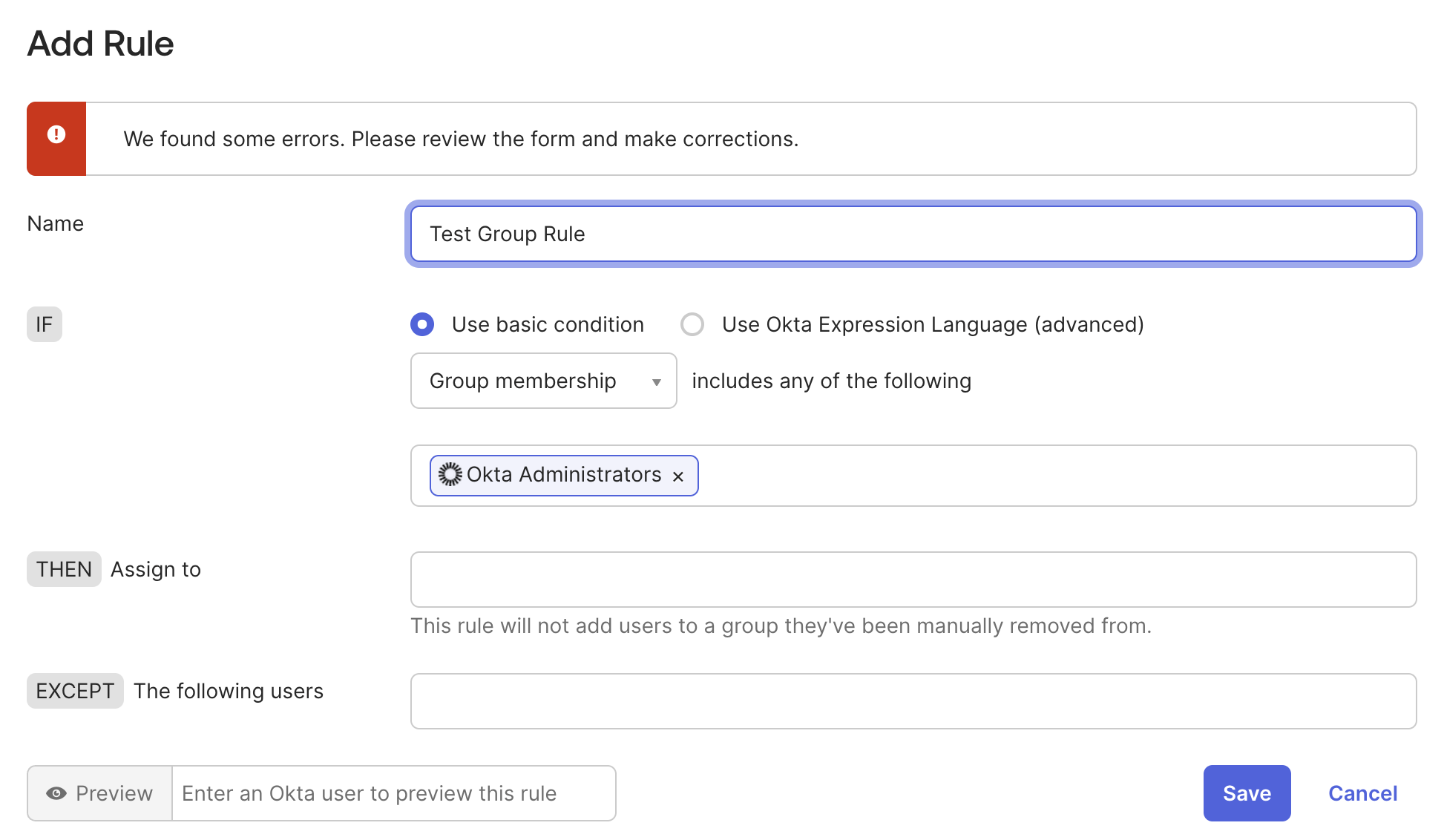Click the IF condition label badge
The width and height of the screenshot is (1444, 840).
(x=45, y=324)
